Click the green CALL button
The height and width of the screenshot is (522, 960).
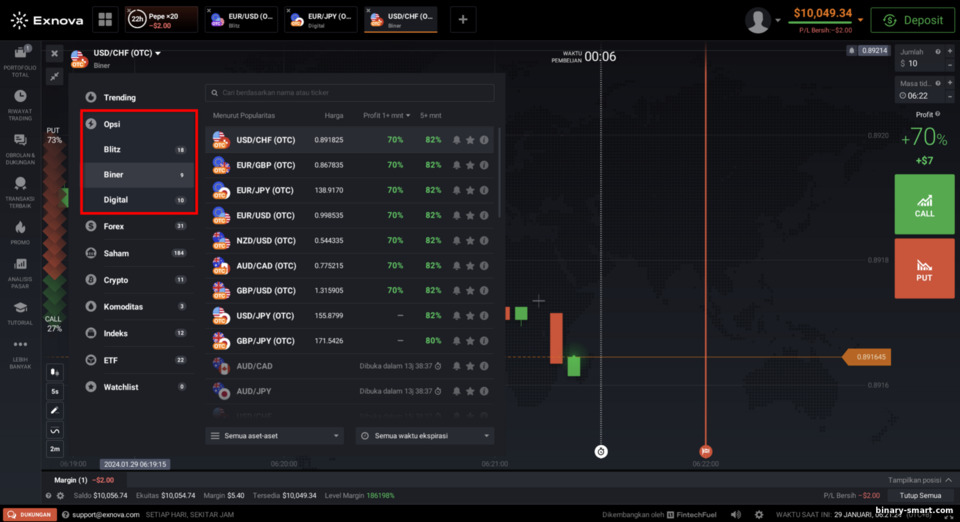coord(924,204)
